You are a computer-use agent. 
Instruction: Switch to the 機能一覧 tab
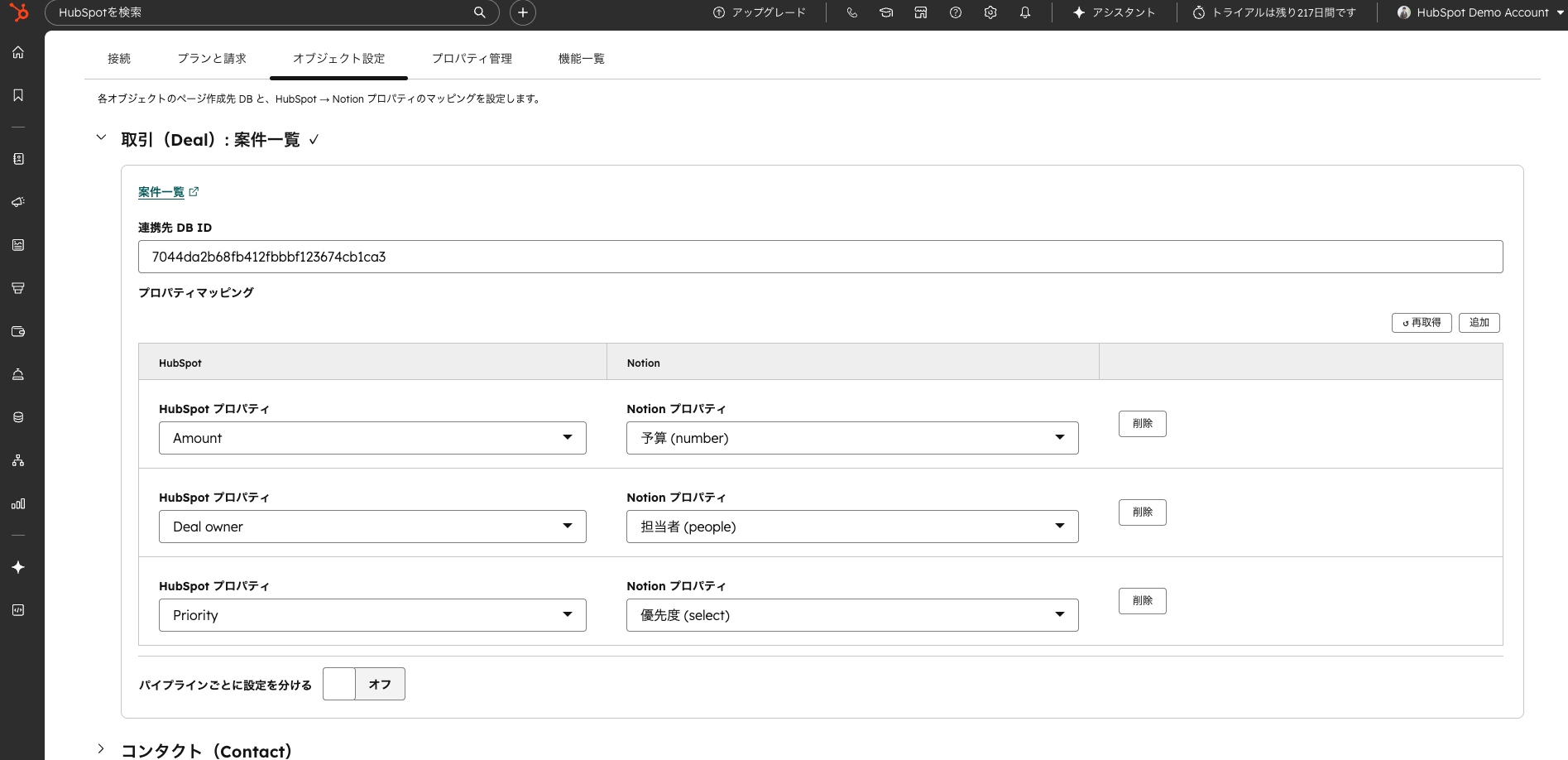tap(582, 59)
